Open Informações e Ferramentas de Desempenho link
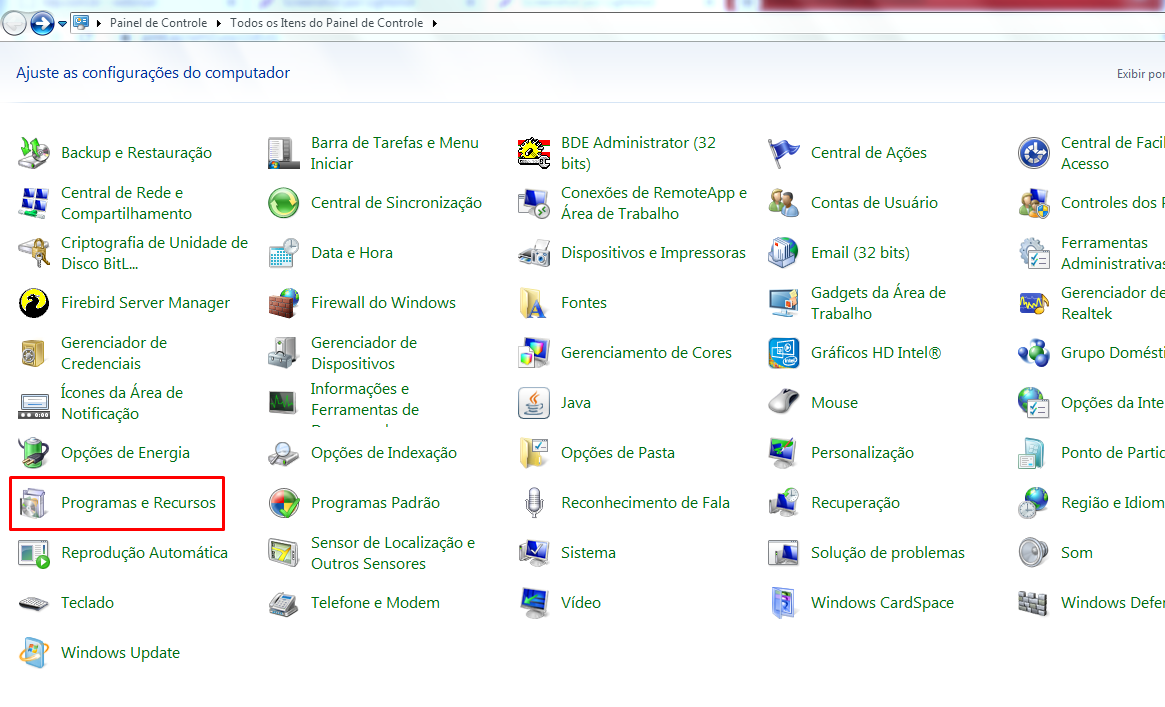 [x=365, y=404]
